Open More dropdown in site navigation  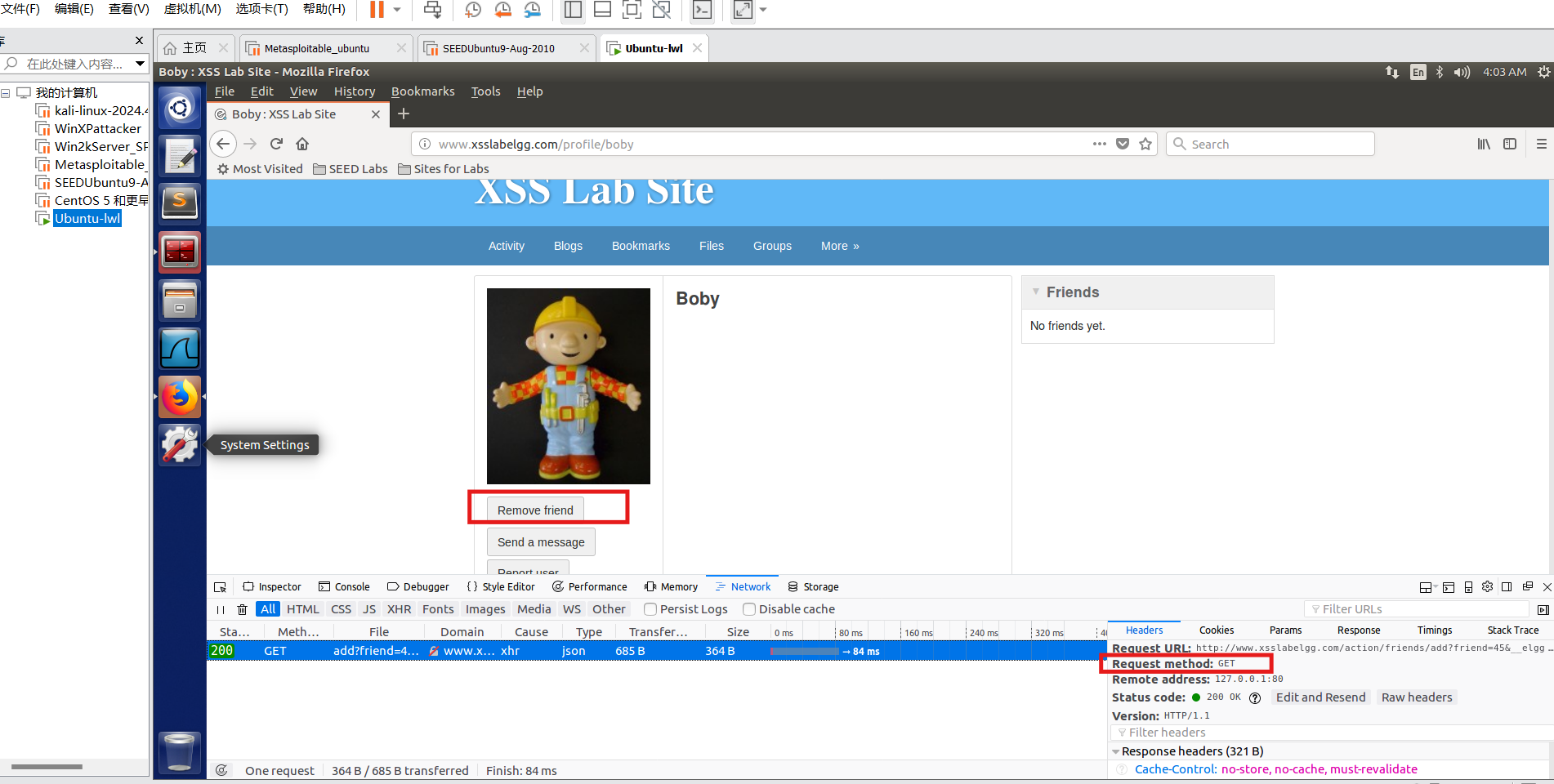tap(840, 246)
